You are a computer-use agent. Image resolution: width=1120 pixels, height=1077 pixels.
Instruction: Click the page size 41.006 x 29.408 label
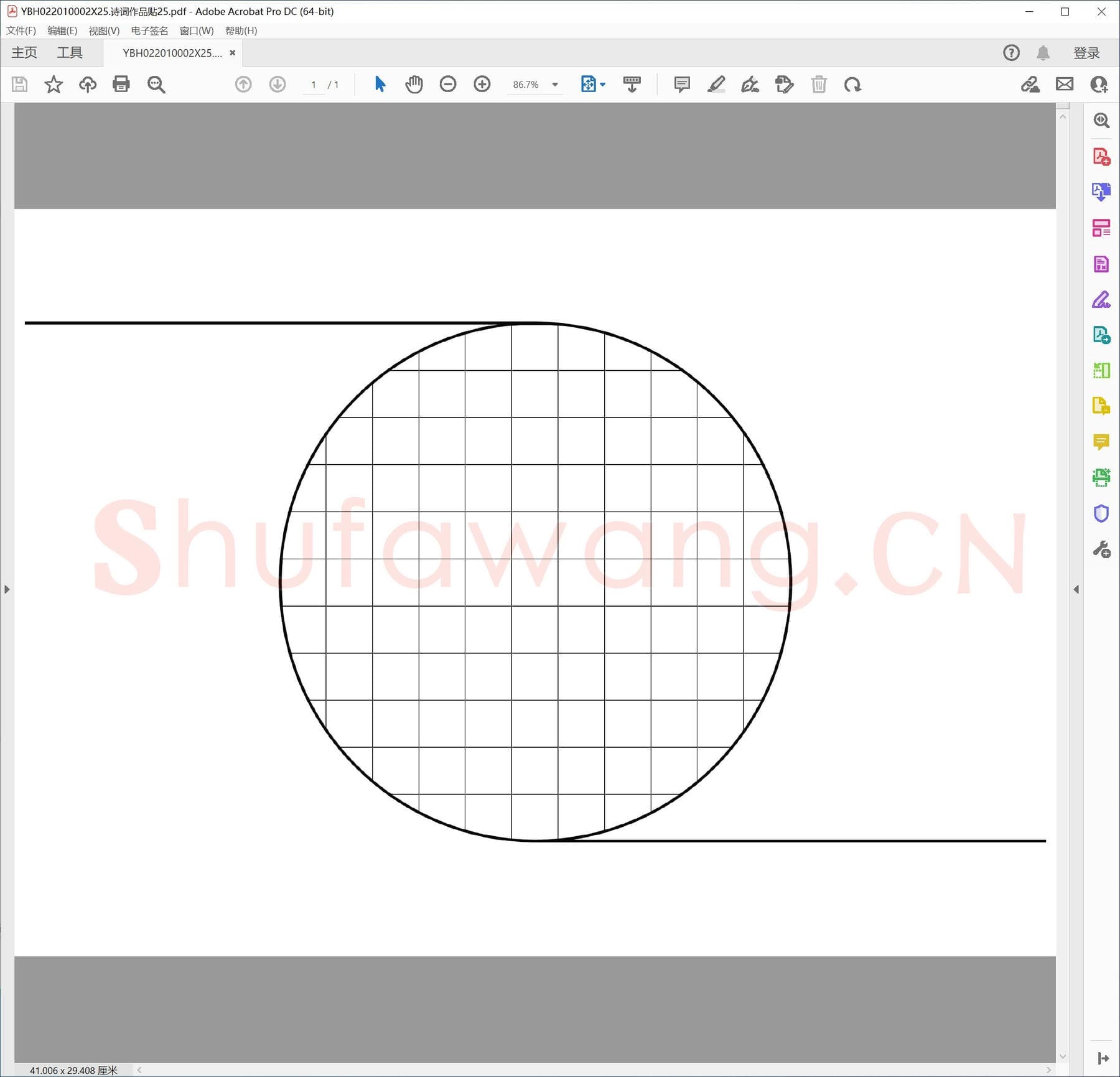coord(73,1070)
